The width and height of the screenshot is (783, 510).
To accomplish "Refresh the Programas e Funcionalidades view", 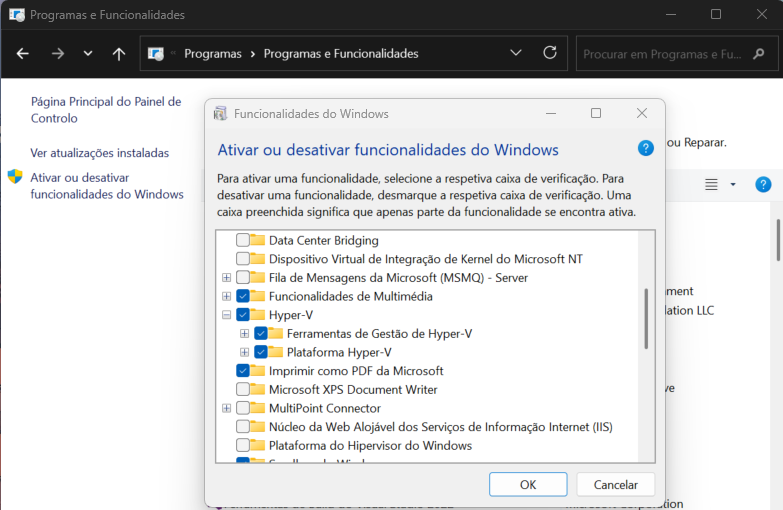I will (549, 53).
